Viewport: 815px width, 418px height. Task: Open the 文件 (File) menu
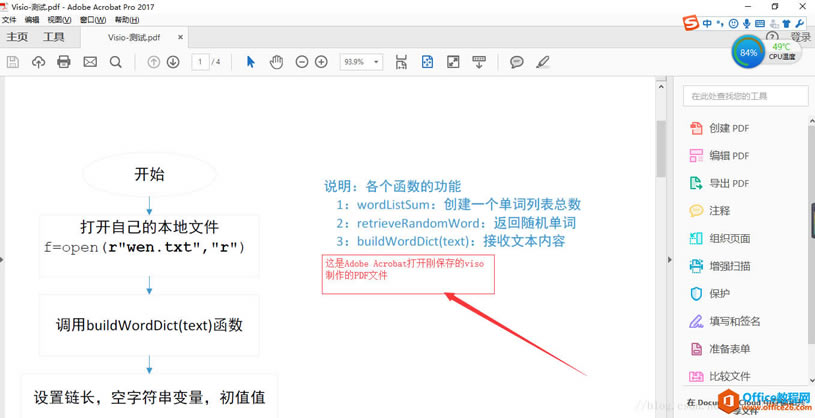pyautogui.click(x=9, y=20)
